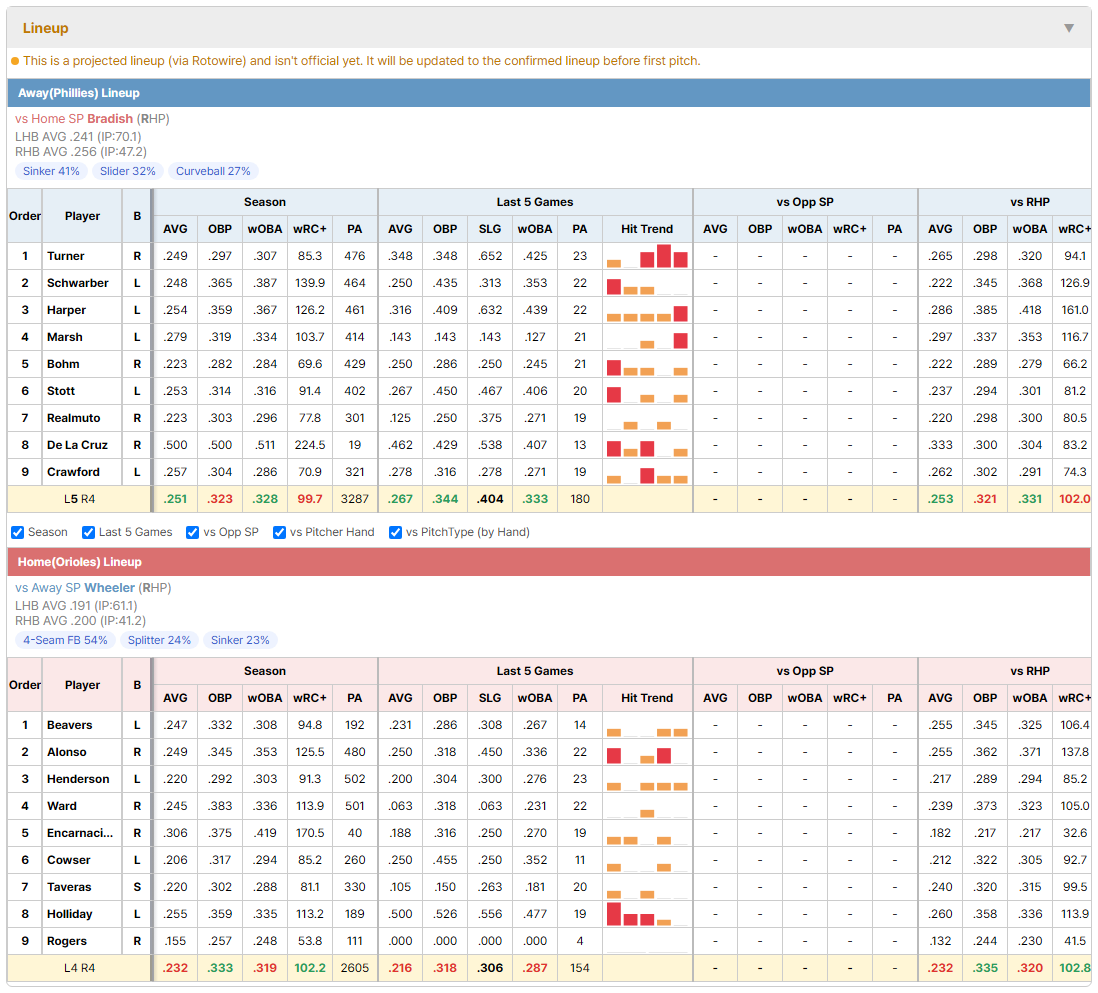Click Phillies Last 5 Games group header
1098x993 pixels.
pos(535,202)
